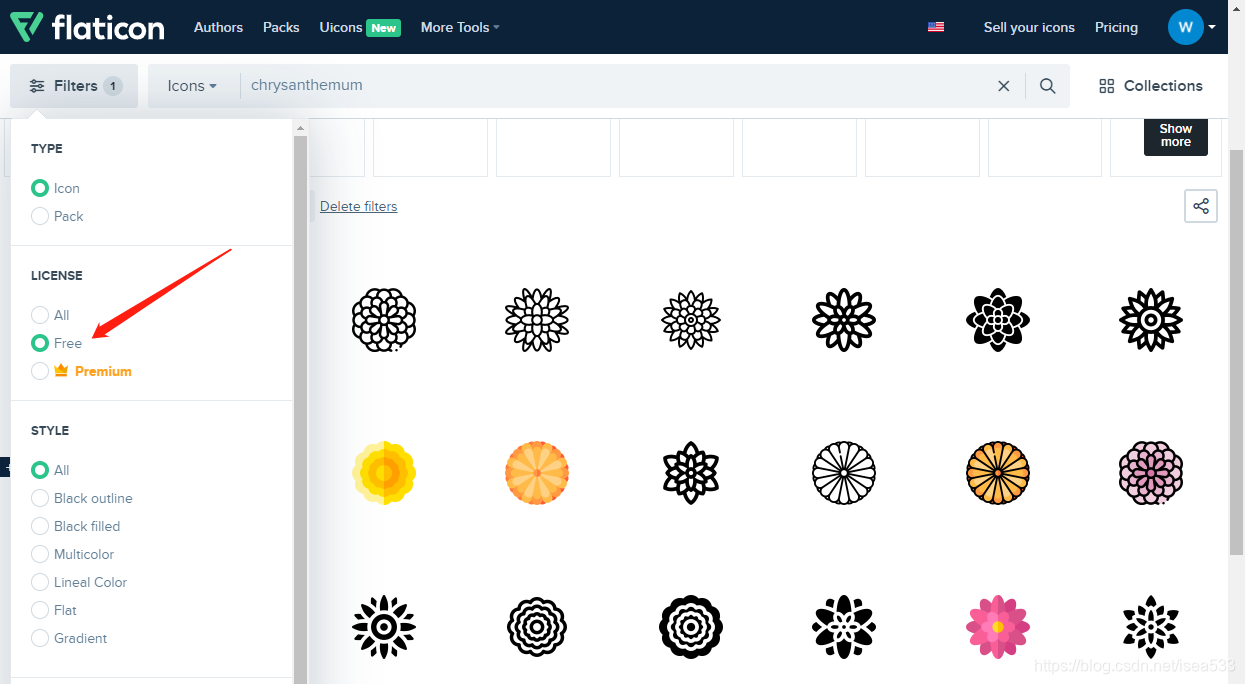Go to Sell your icons
The height and width of the screenshot is (684, 1245).
(x=1029, y=27)
